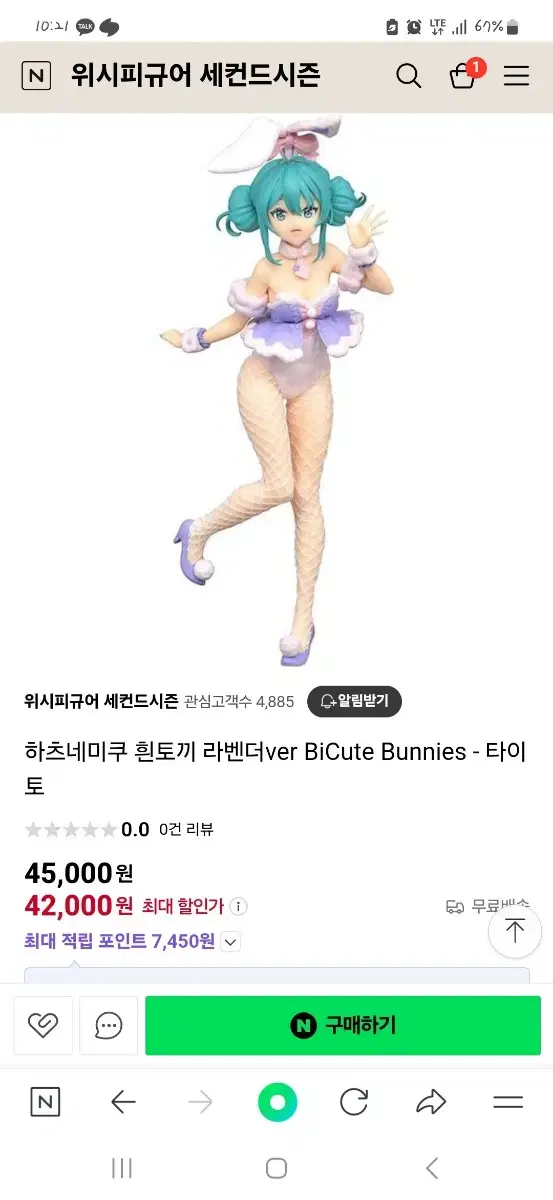Tap the Android recent apps button
Viewport: 553px width, 1200px height.
pyautogui.click(x=122, y=1168)
